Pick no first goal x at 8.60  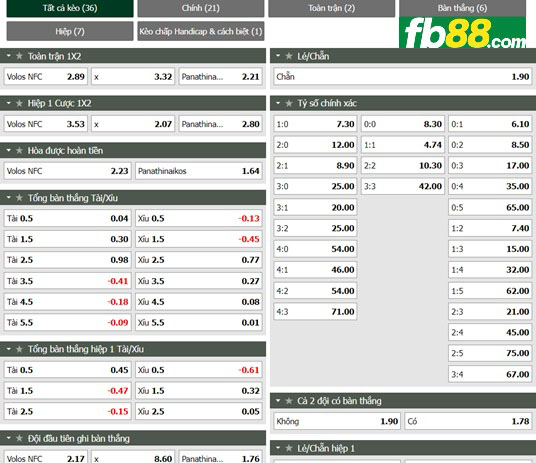click(x=133, y=458)
